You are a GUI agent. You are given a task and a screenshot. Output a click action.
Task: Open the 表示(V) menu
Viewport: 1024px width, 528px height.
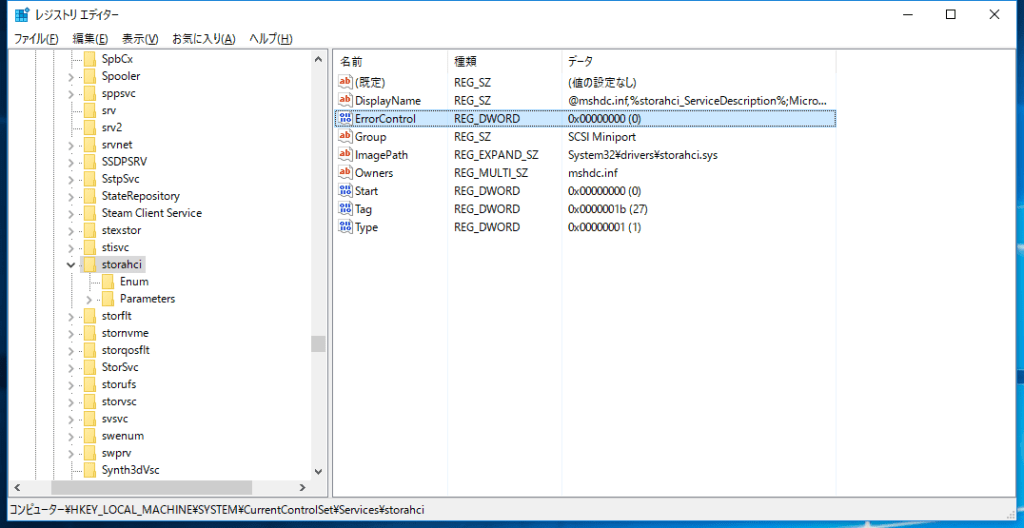tap(140, 39)
